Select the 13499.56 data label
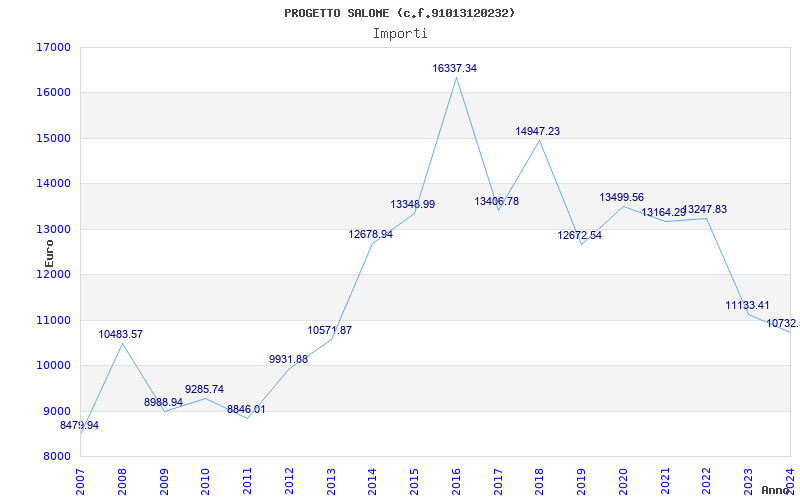Viewport: 800px width, 500px height. [x=621, y=198]
